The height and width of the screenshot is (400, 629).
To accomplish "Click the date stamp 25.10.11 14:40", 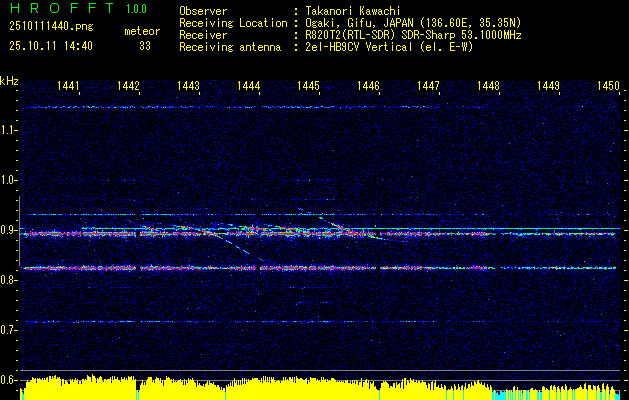I will (x=51, y=46).
